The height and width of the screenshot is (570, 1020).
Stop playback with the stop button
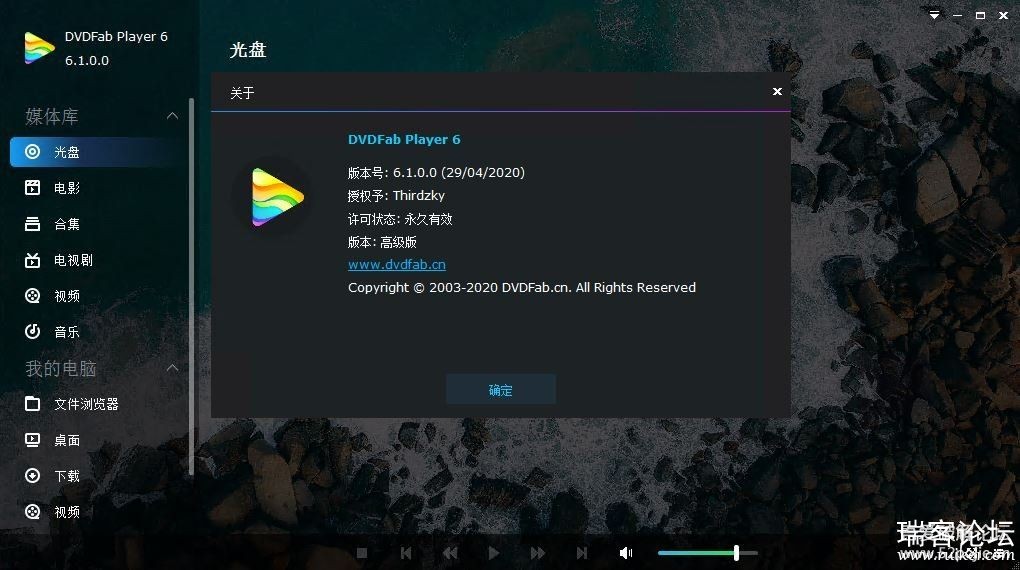tap(362, 553)
